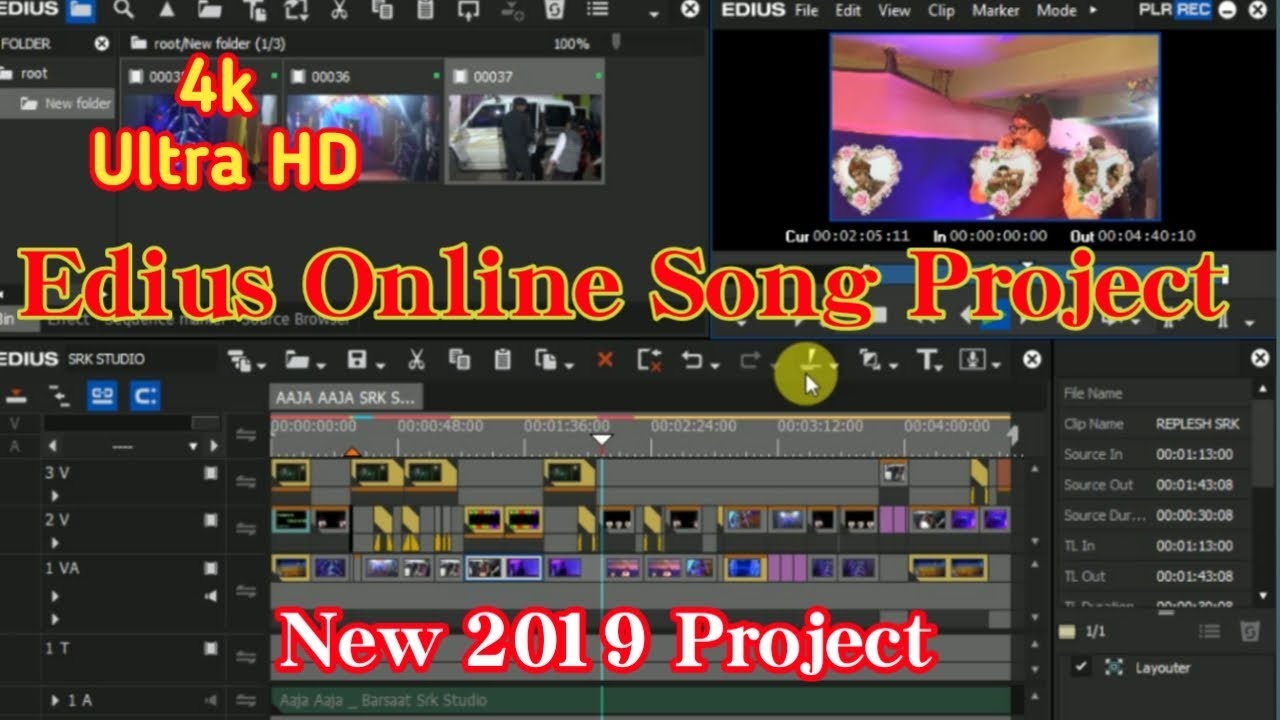
Task: Expand the 1 A audio track
Action: 56,700
